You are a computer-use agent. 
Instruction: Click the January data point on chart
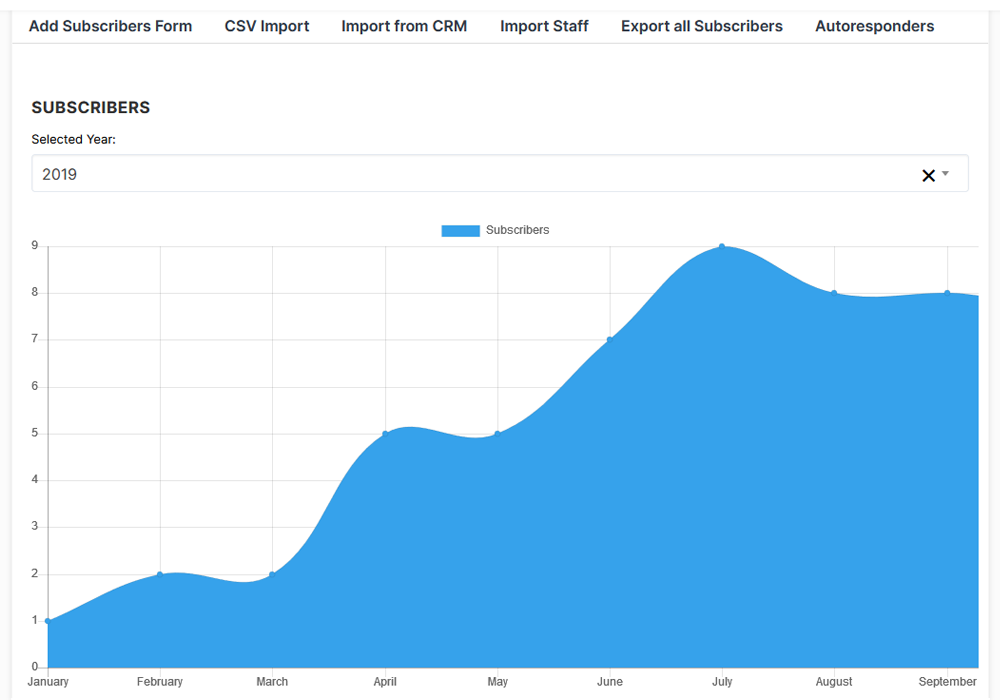pos(48,621)
